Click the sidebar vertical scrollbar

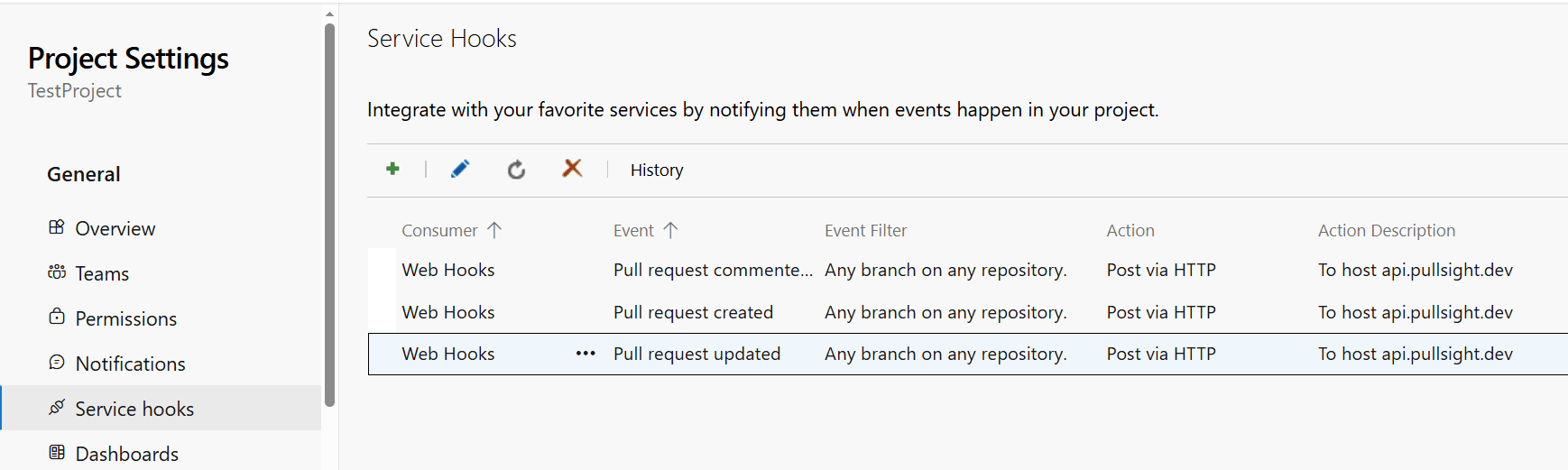click(x=329, y=215)
